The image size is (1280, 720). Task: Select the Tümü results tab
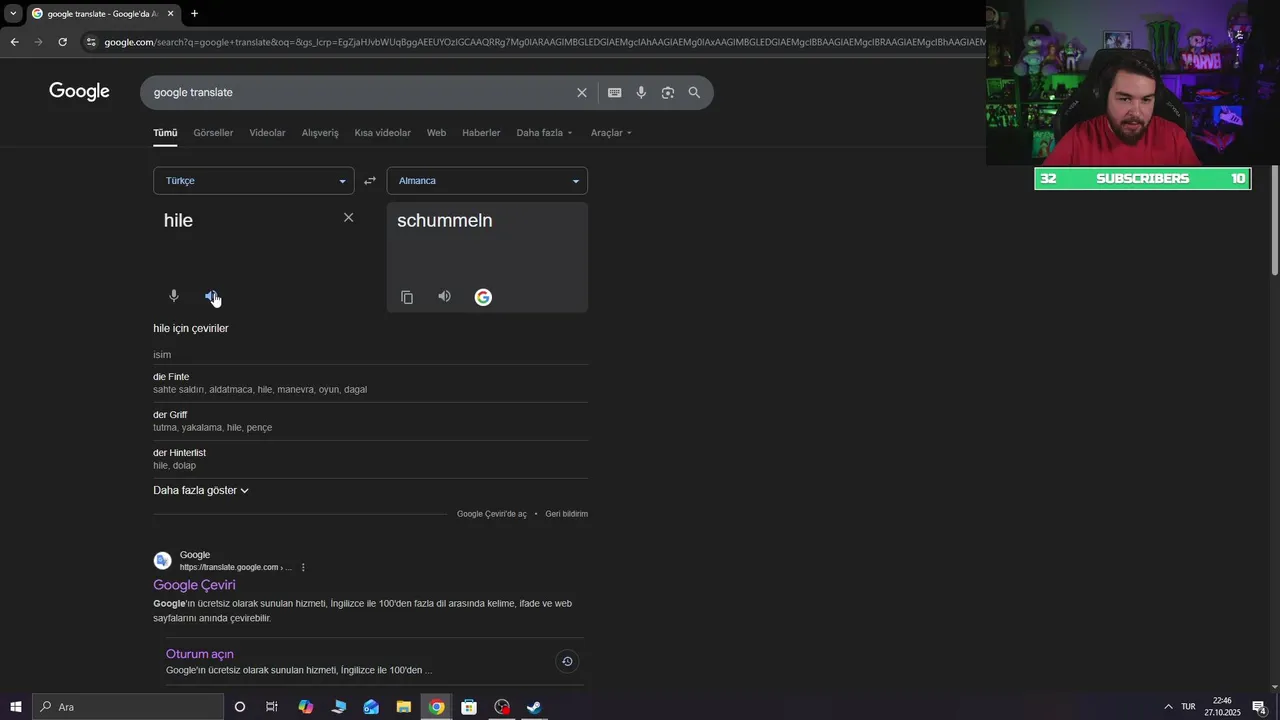pyautogui.click(x=165, y=133)
